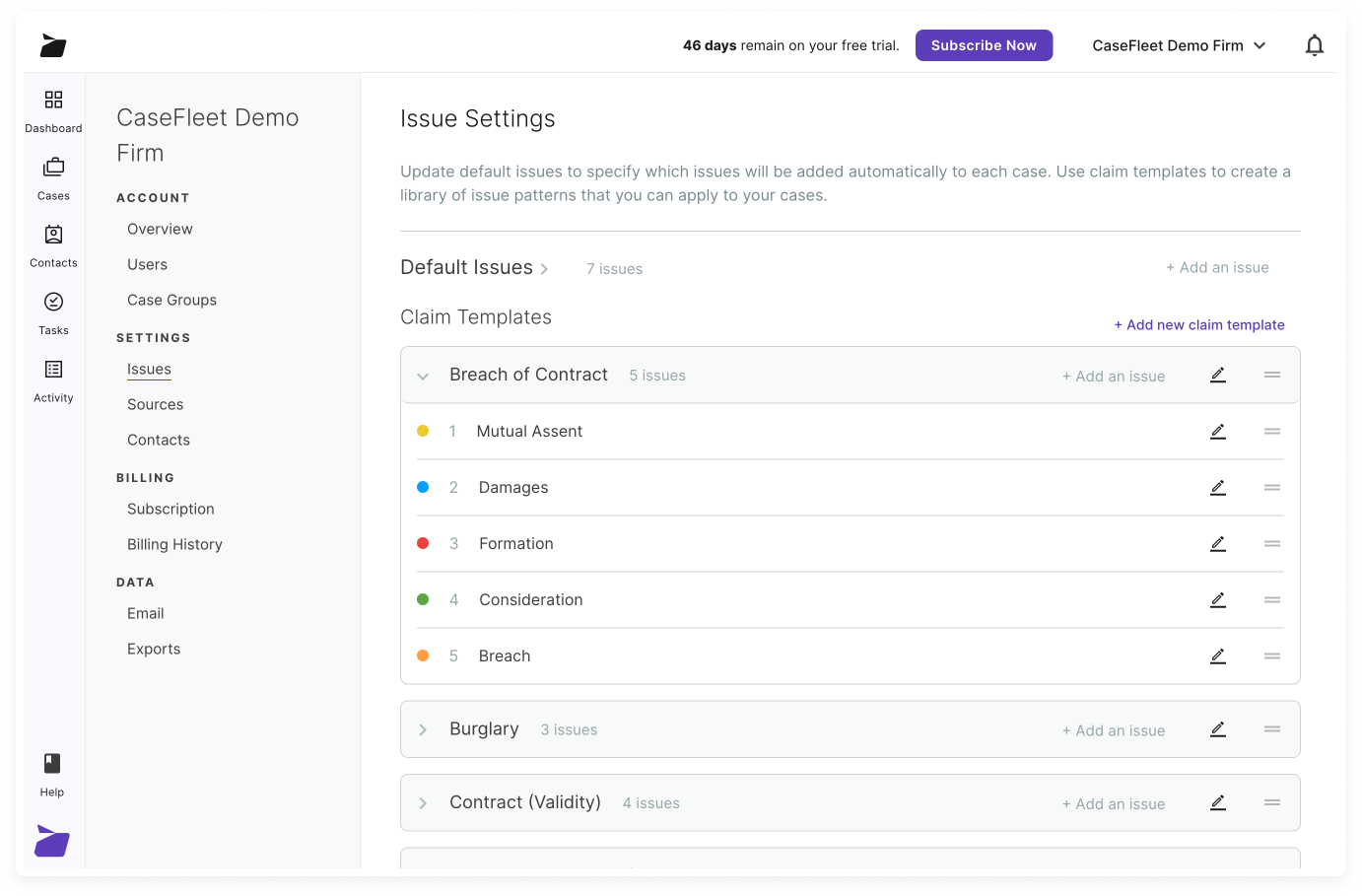Image resolution: width=1362 pixels, height=896 pixels.
Task: Open Contacts from the left icon bar
Action: [53, 244]
